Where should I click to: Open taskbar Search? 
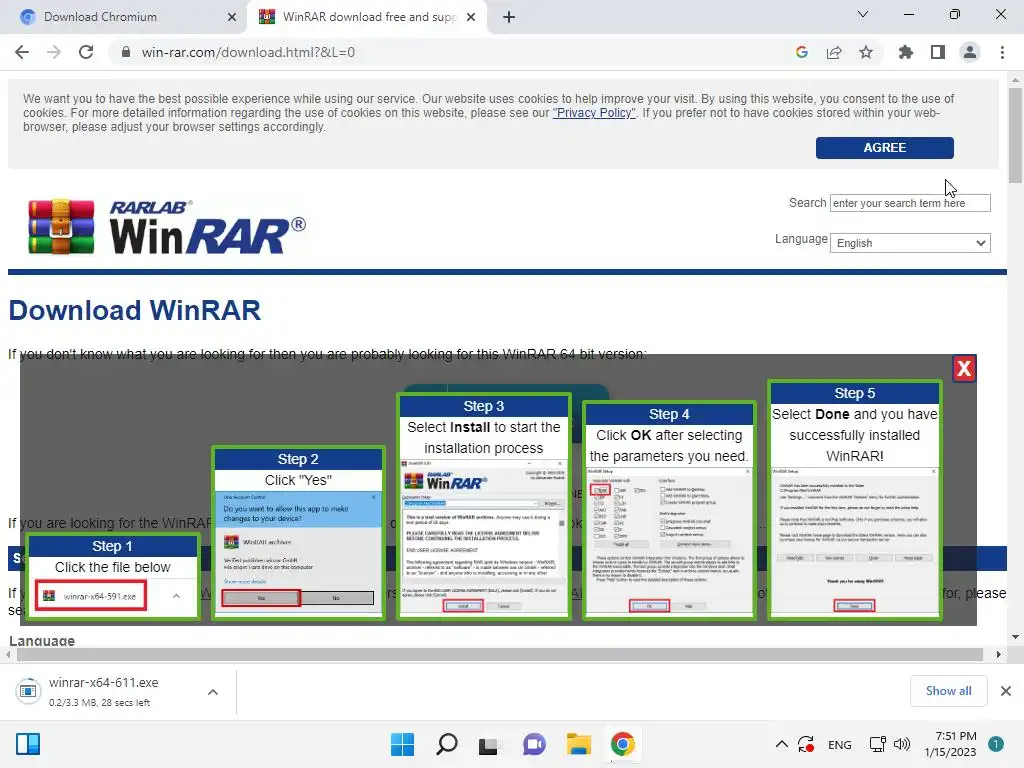tap(447, 744)
